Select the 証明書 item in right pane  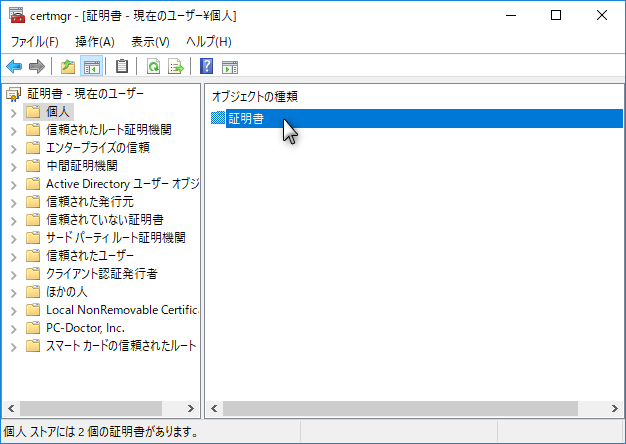click(245, 119)
